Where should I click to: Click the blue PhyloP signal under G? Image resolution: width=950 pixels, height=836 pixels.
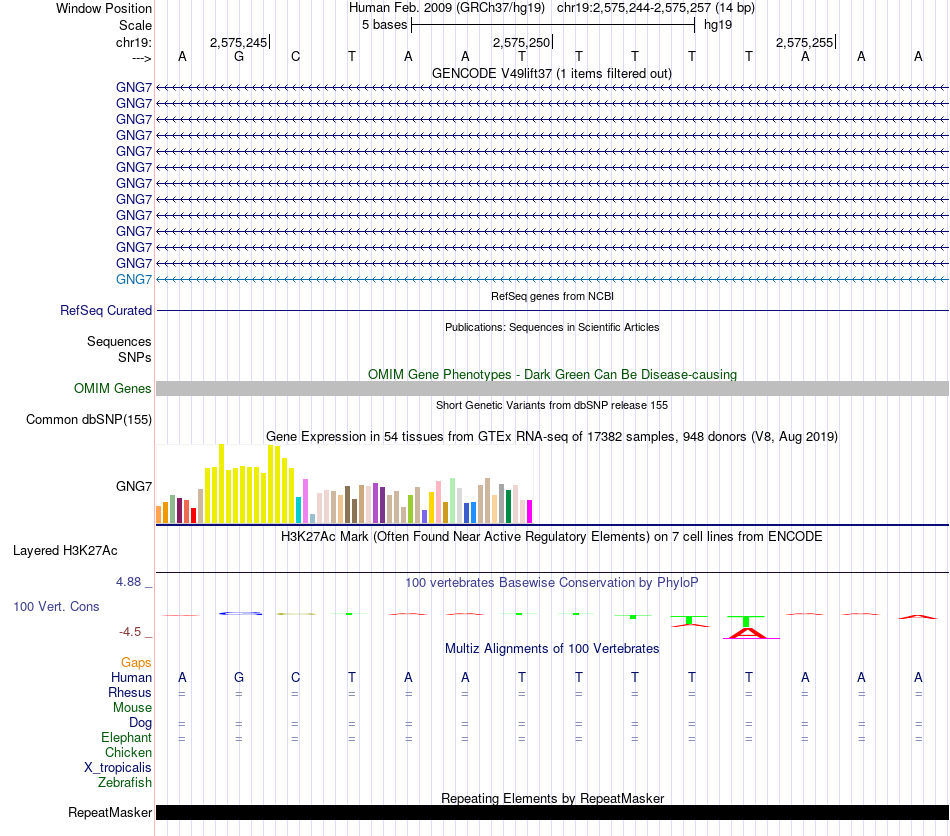[241, 614]
